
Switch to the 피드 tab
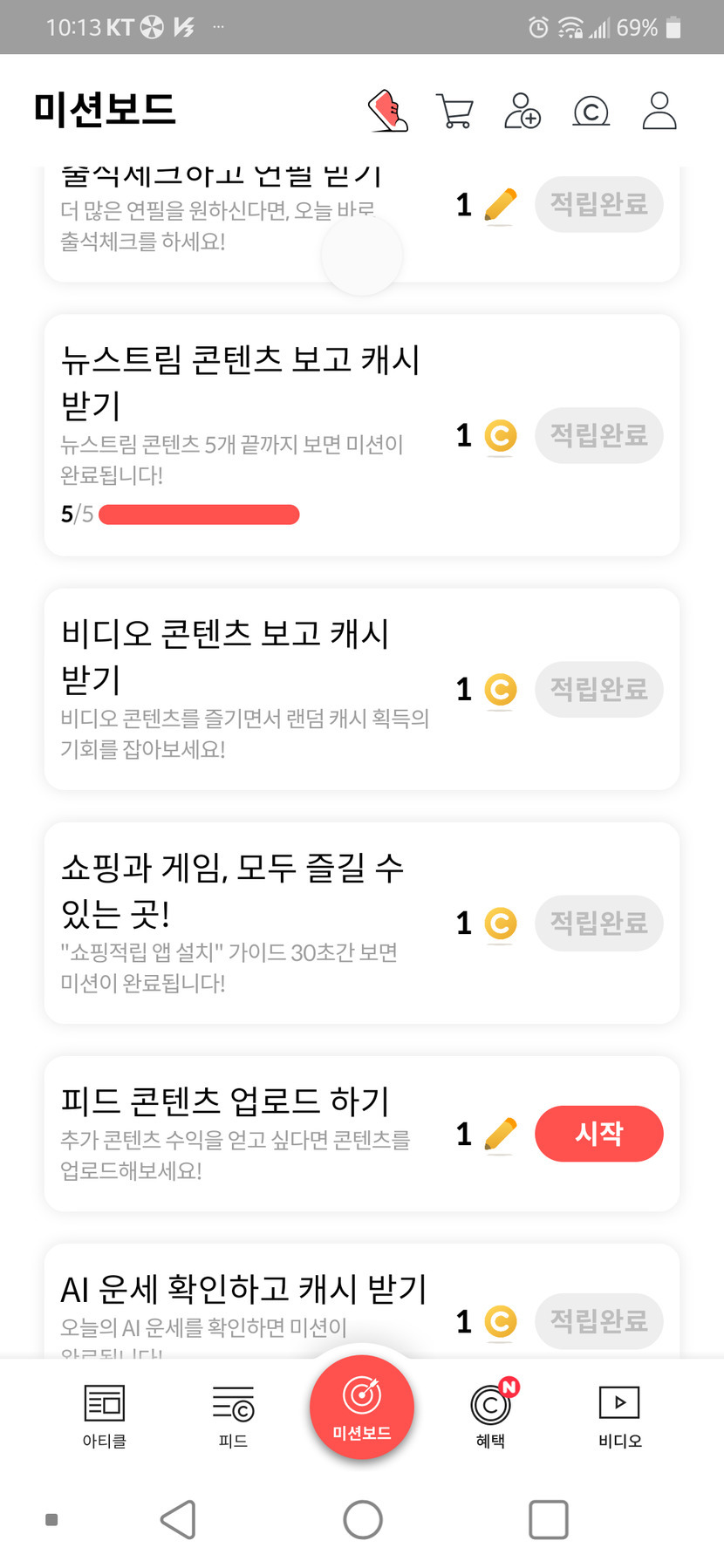pyautogui.click(x=233, y=1415)
